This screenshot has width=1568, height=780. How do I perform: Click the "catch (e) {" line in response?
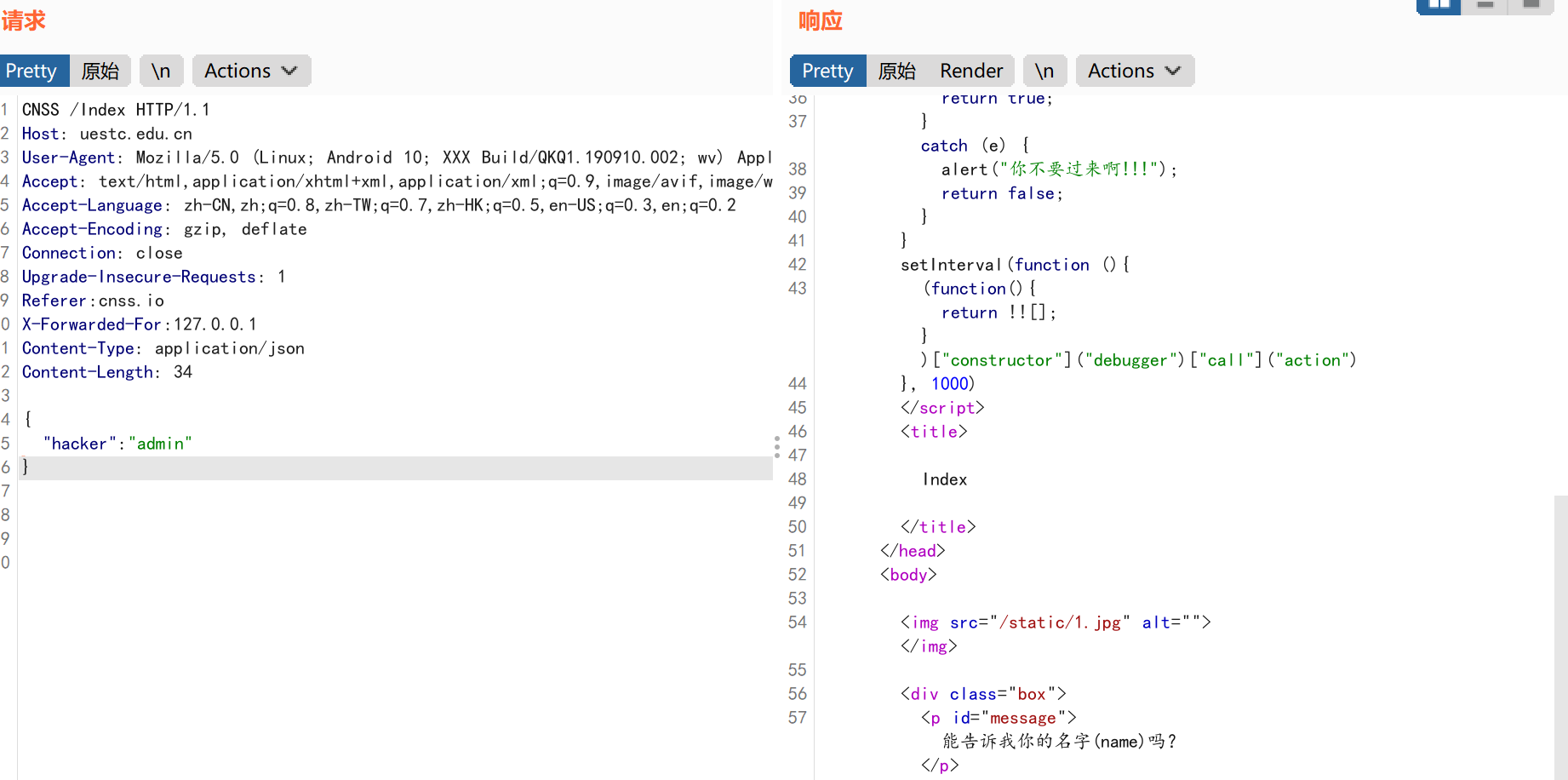(976, 146)
